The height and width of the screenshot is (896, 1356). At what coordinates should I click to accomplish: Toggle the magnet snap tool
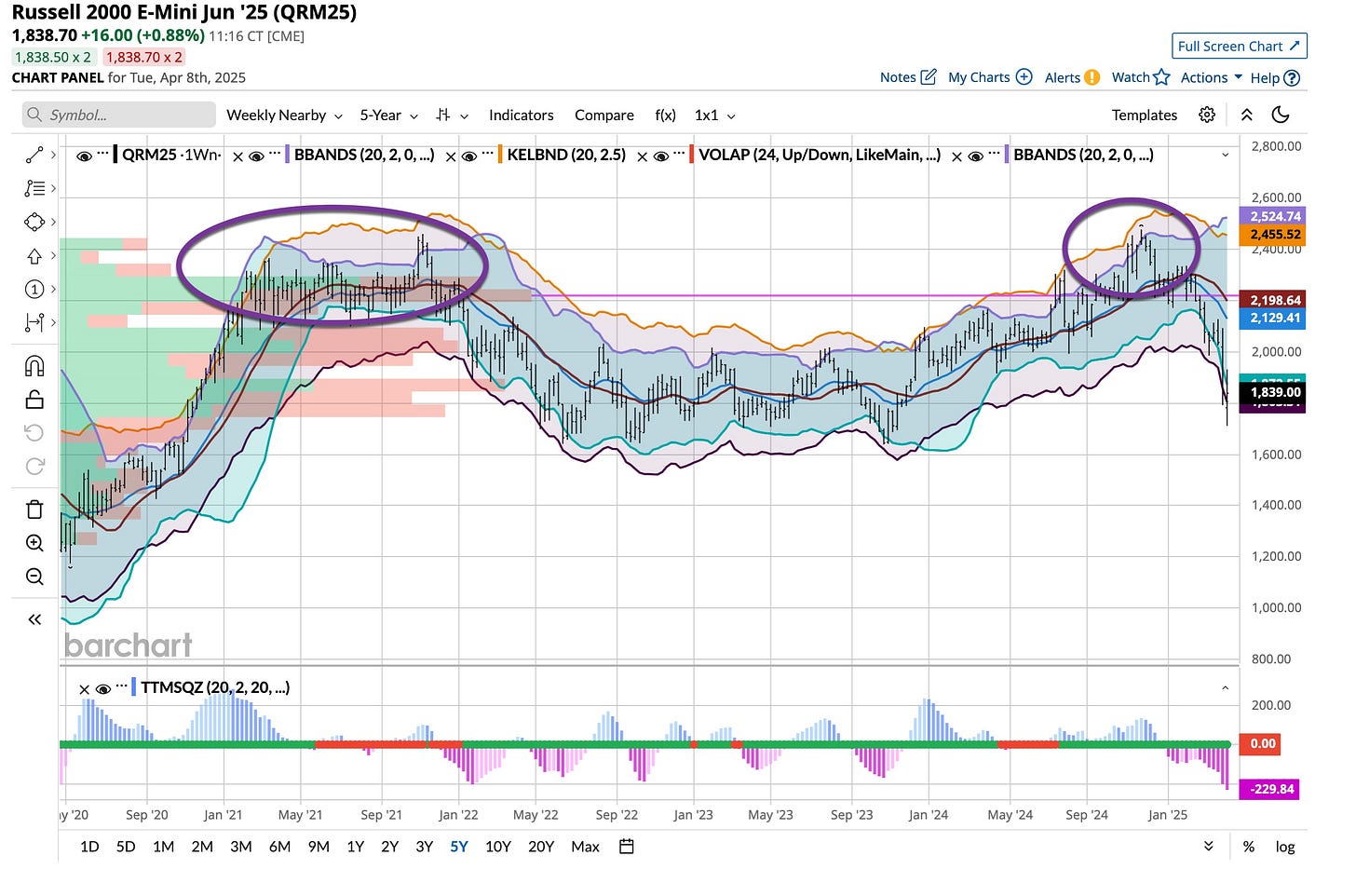34,366
